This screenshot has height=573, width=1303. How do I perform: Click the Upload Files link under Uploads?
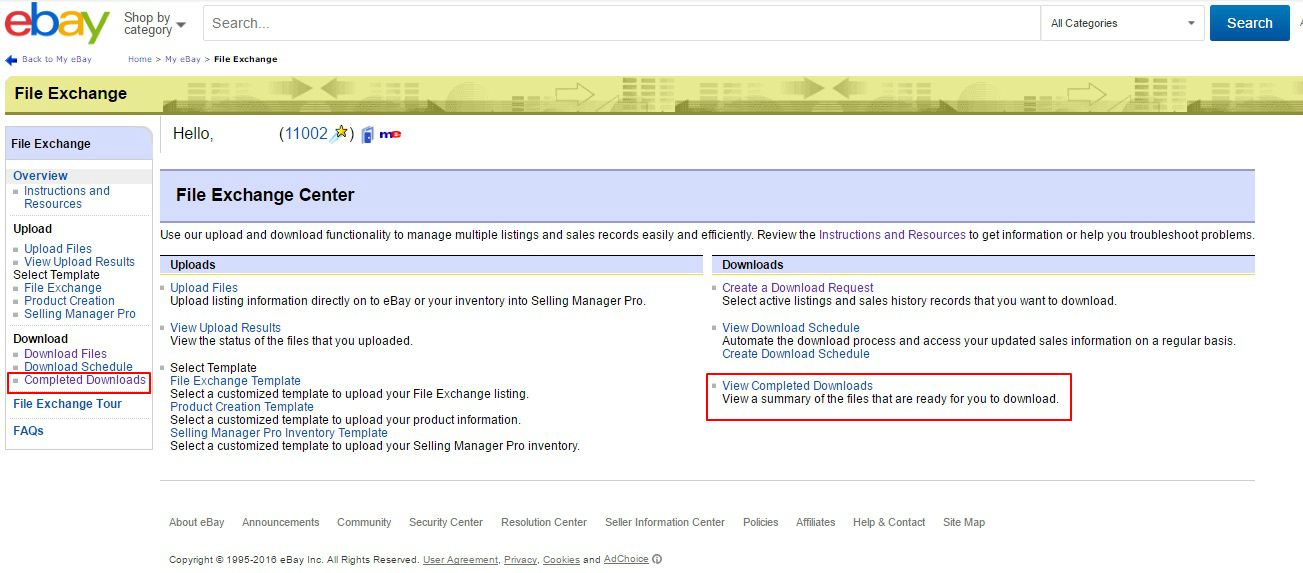coord(204,288)
